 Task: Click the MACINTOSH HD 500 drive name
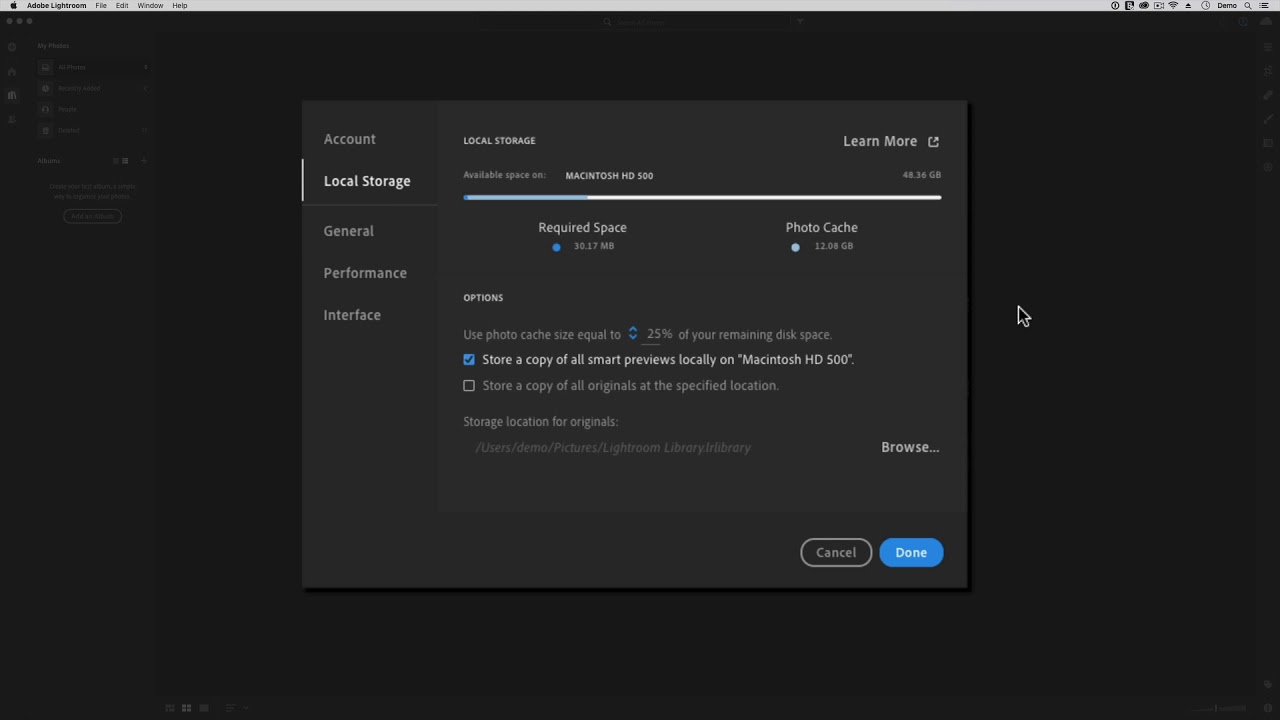[609, 176]
